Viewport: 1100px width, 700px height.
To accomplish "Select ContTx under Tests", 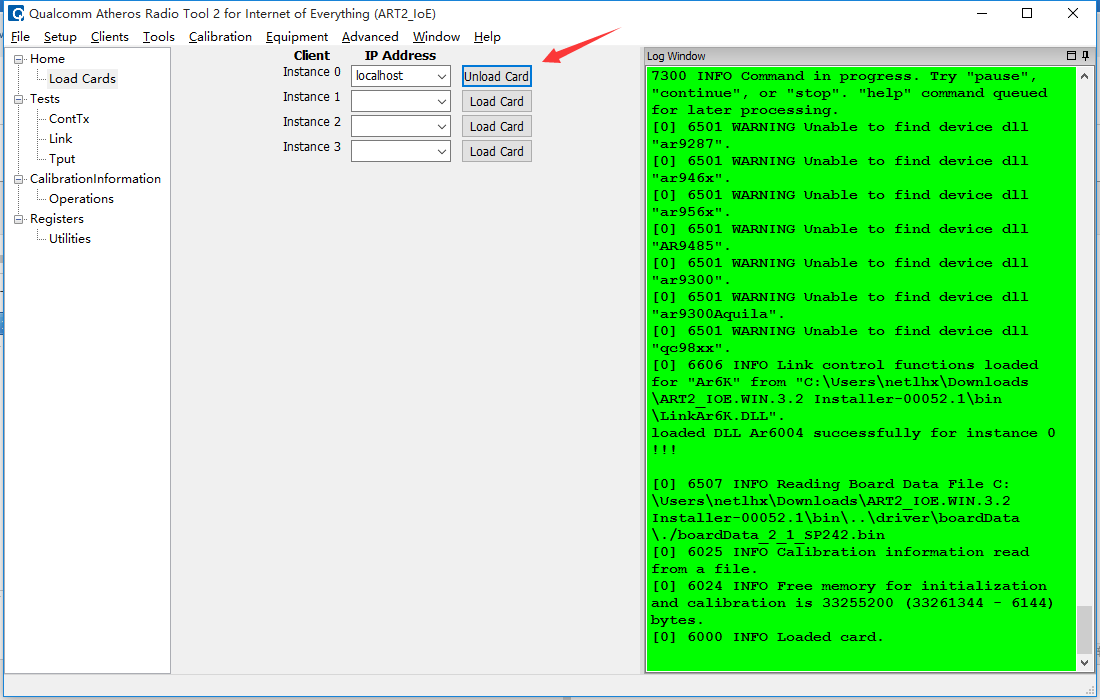I will pyautogui.click(x=69, y=119).
